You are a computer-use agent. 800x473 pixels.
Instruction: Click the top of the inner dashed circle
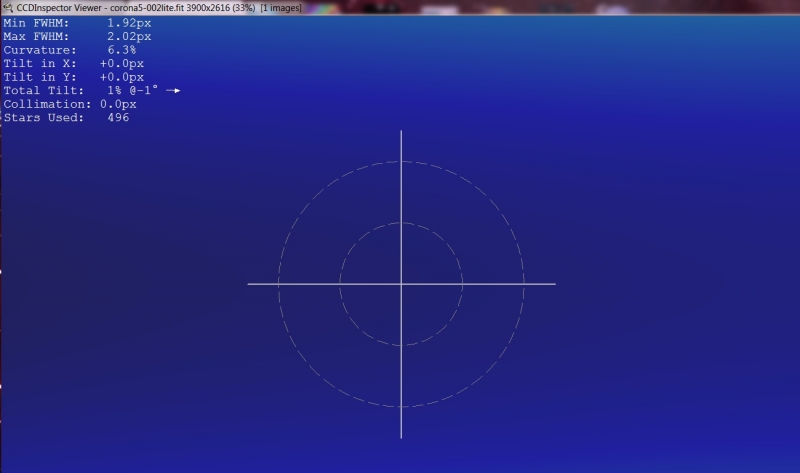[x=401, y=223]
